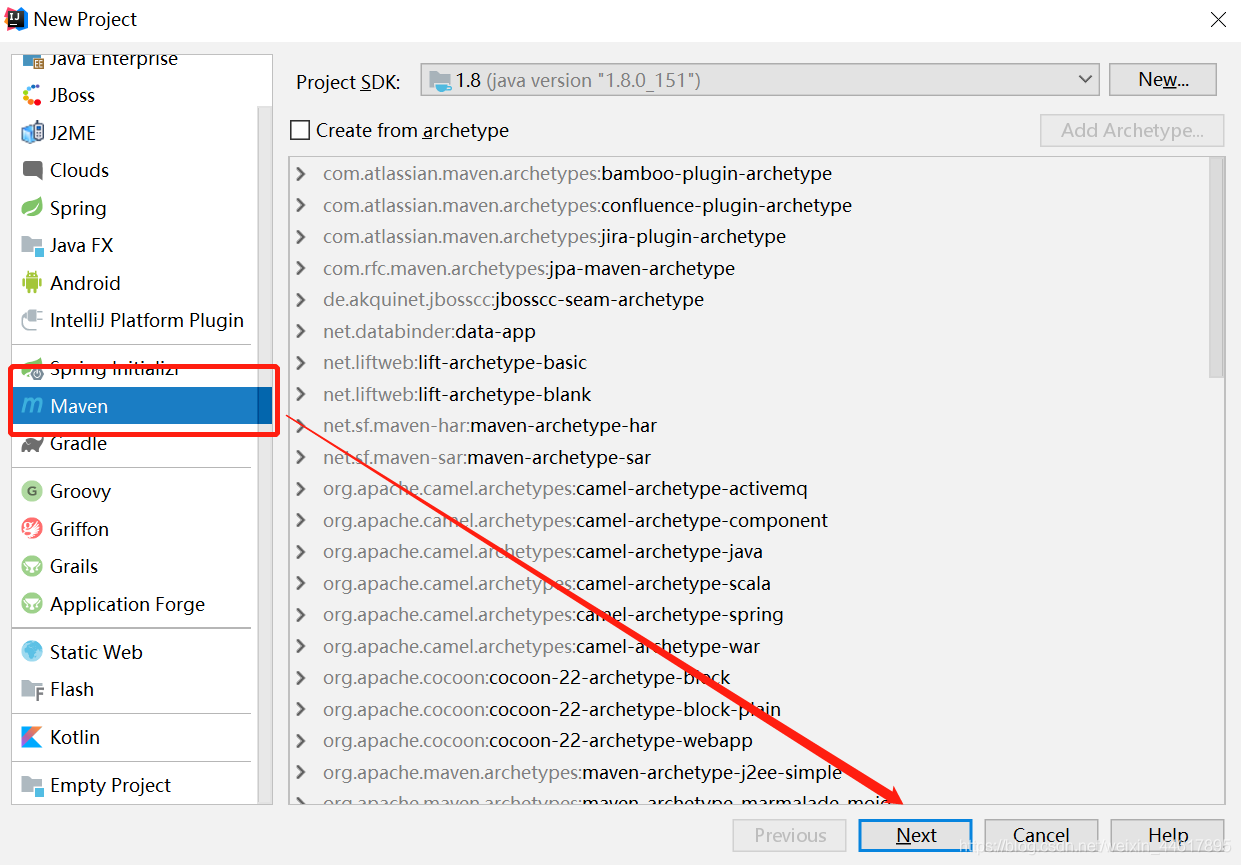Click the Griffon icon

click(33, 529)
